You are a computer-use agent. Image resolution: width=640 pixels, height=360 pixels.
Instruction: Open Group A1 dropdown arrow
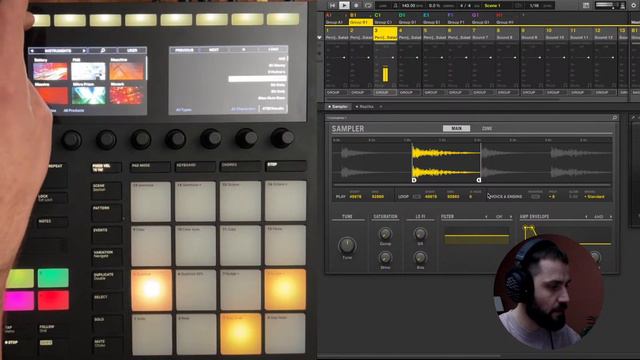[346, 15]
